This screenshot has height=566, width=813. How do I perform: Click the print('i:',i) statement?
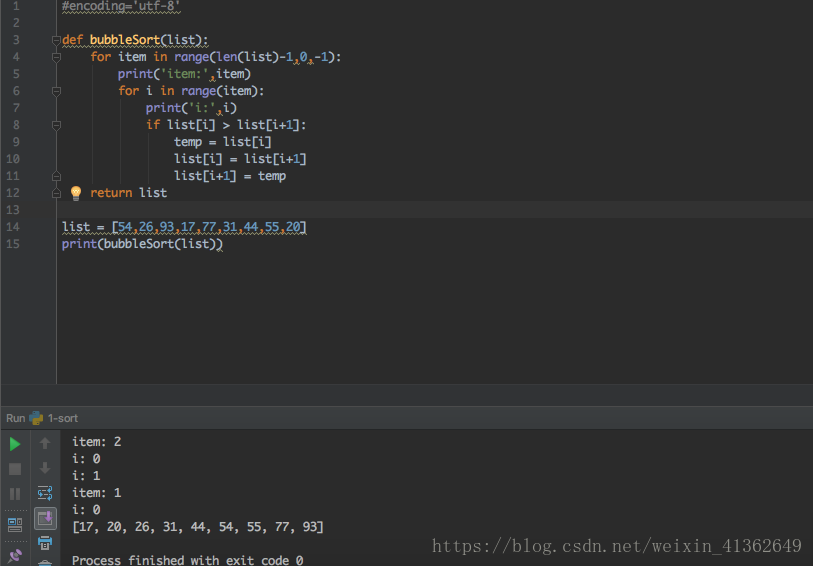(191, 108)
